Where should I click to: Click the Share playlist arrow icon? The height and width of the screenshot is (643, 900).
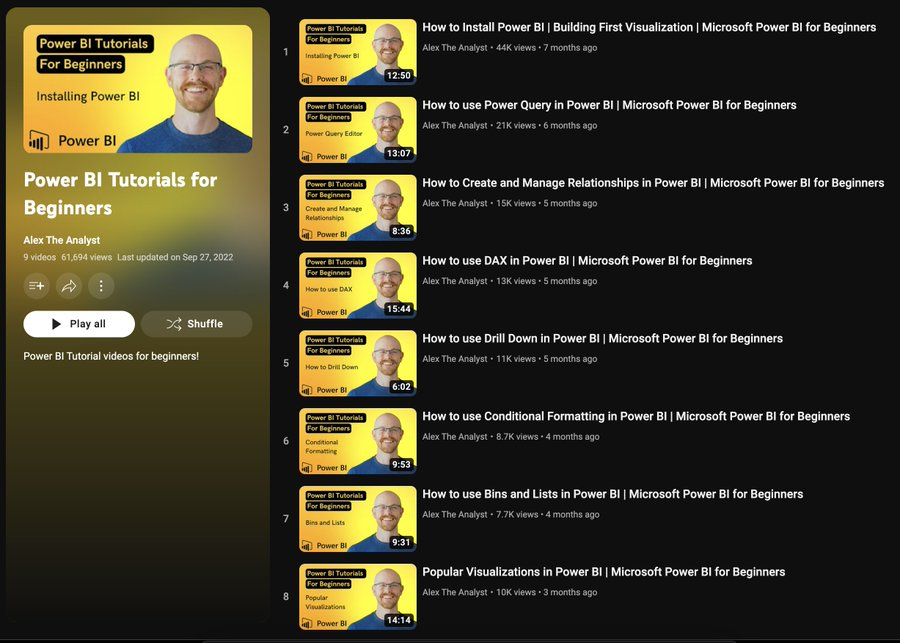coord(69,285)
